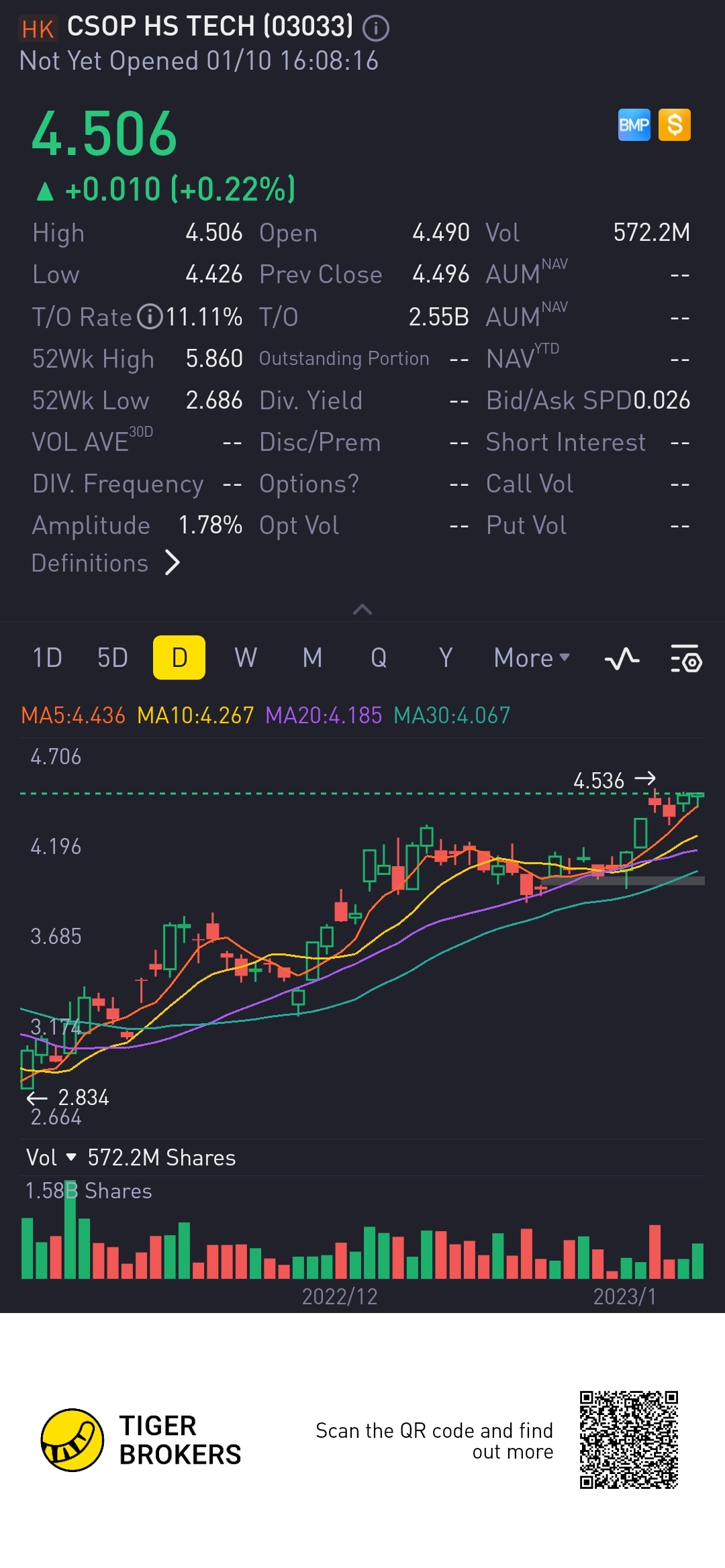Tap the MA5:4.436 indicator label
This screenshot has height=1568, width=725.
73,715
